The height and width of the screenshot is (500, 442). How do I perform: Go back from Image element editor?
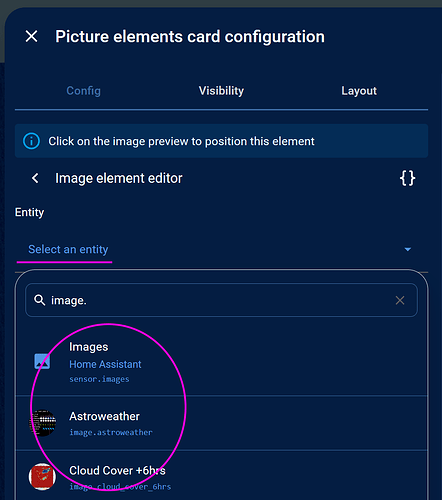click(x=35, y=178)
